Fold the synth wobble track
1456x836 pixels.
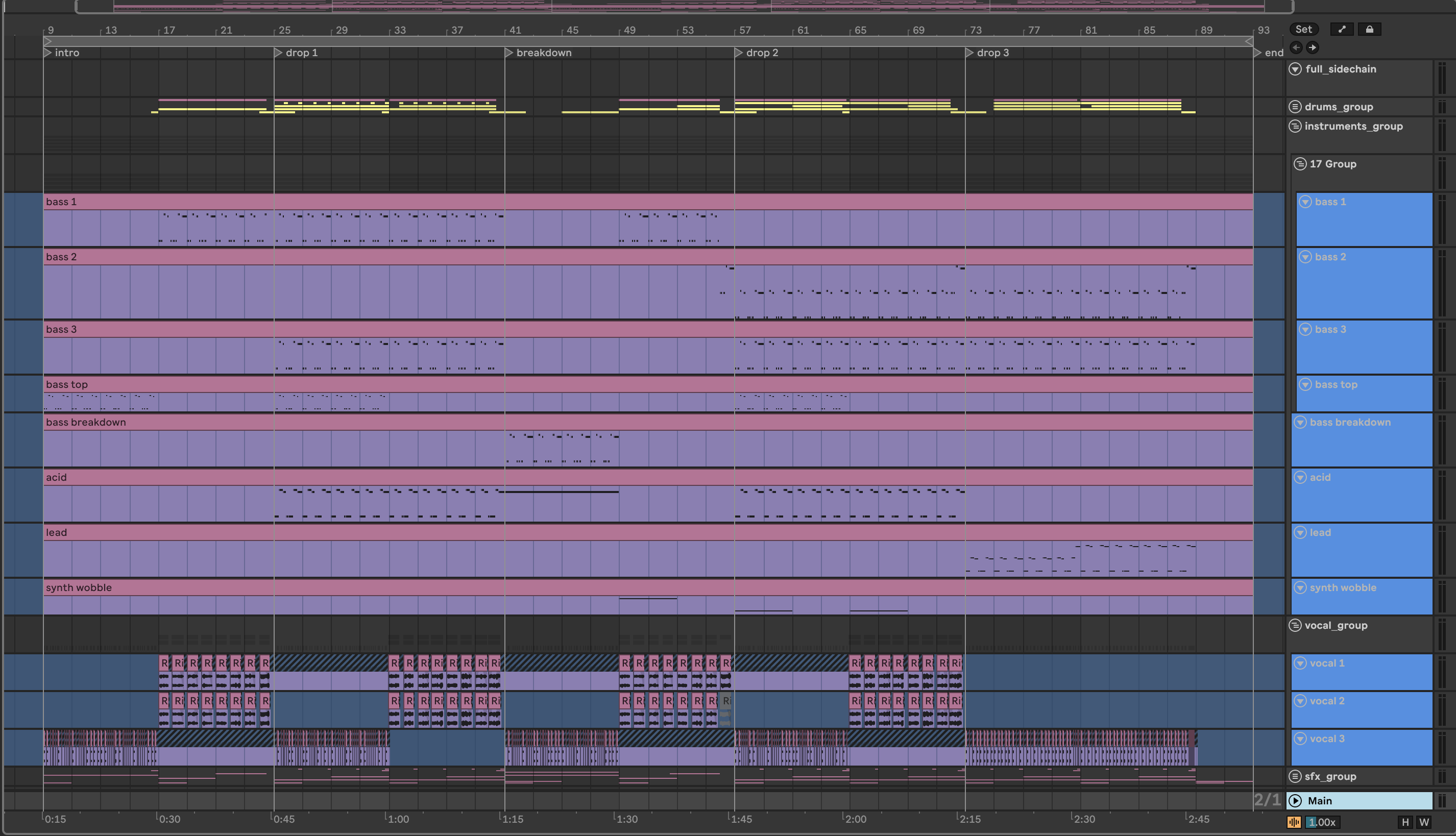[x=1300, y=587]
